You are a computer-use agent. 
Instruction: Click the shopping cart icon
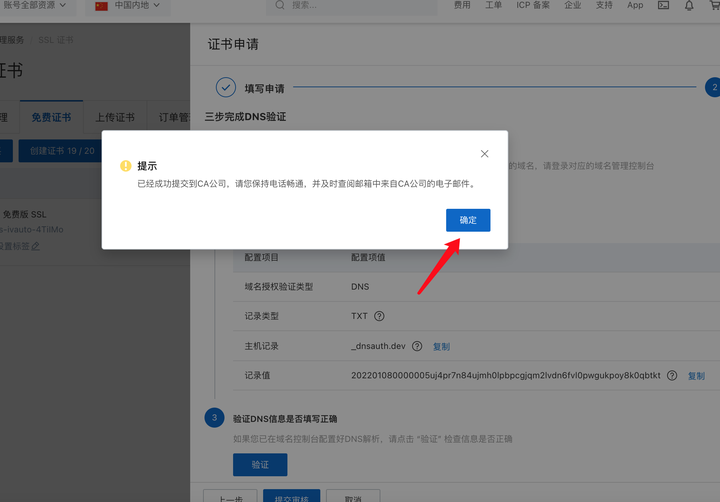click(x=714, y=5)
